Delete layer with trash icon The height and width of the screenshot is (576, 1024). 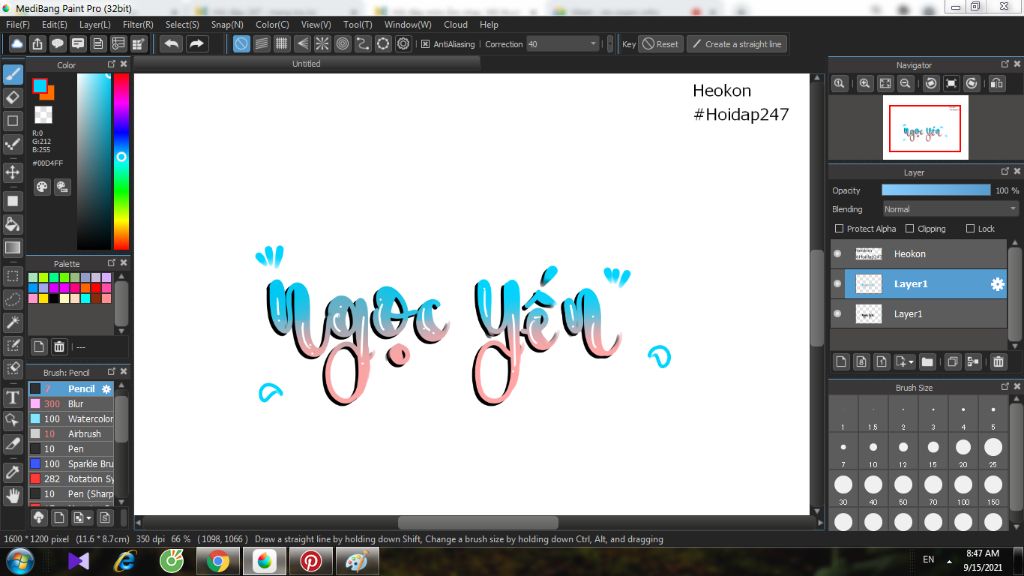[x=998, y=362]
